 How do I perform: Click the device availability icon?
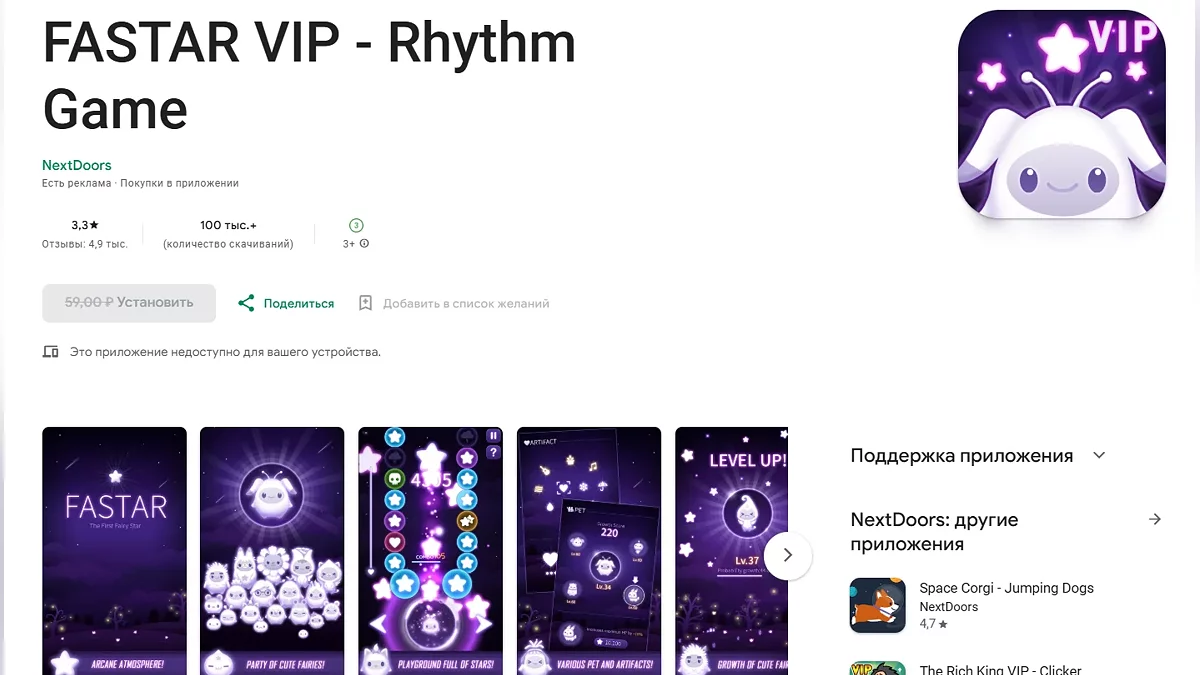click(50, 352)
